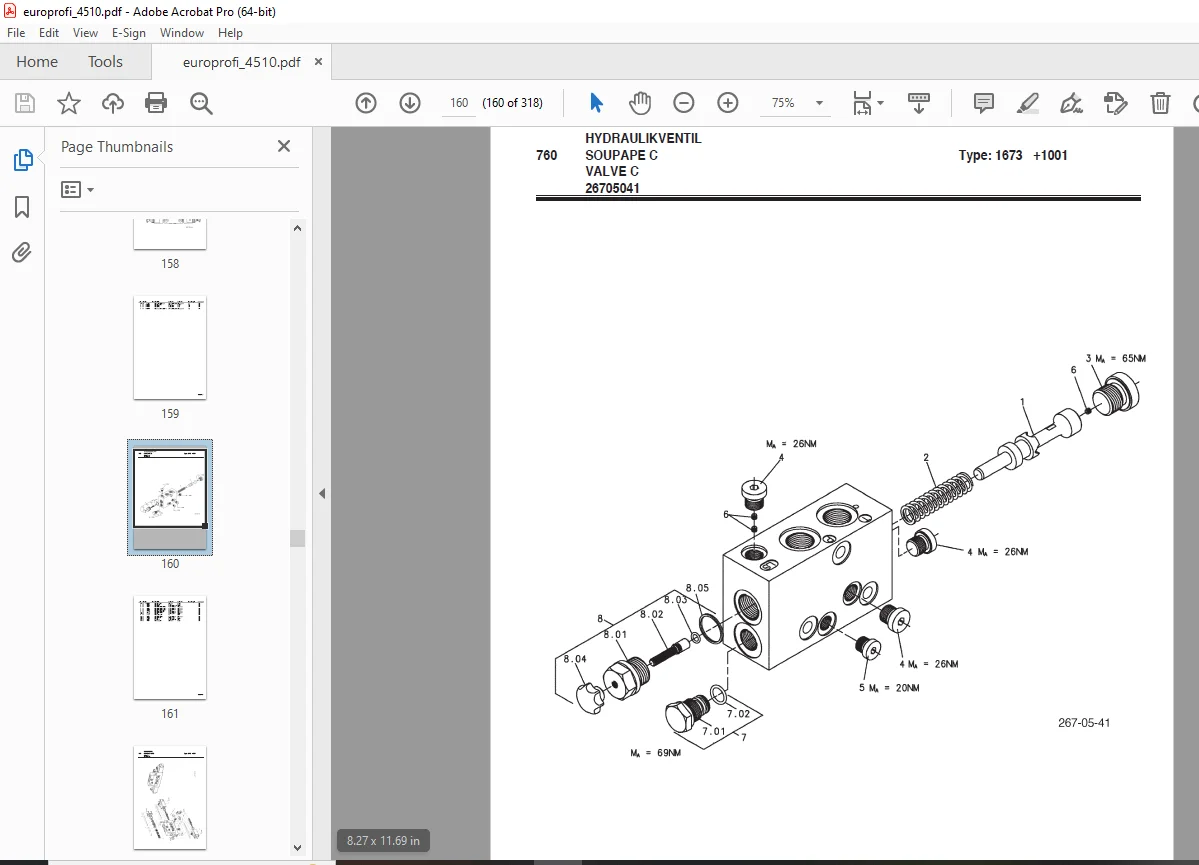Viewport: 1199px width, 865px height.
Task: Click the Type: 1673 +1001 text
Action: point(1013,155)
